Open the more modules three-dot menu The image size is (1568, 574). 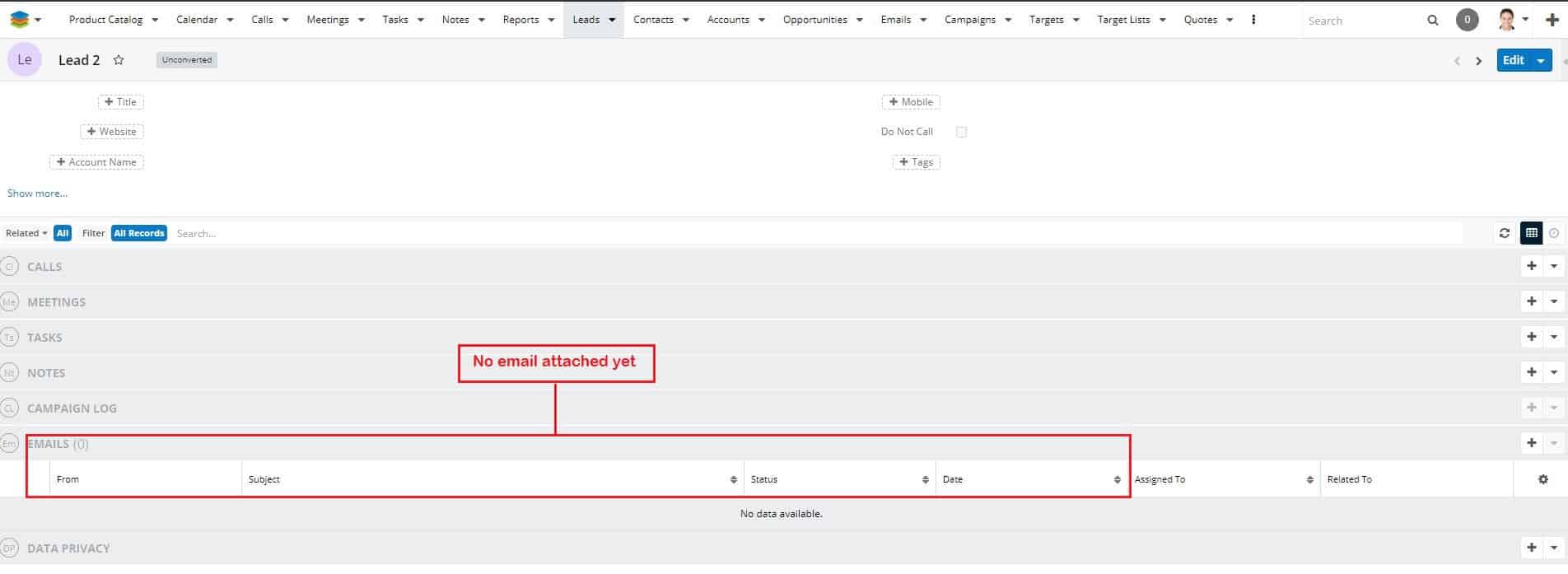1253,19
